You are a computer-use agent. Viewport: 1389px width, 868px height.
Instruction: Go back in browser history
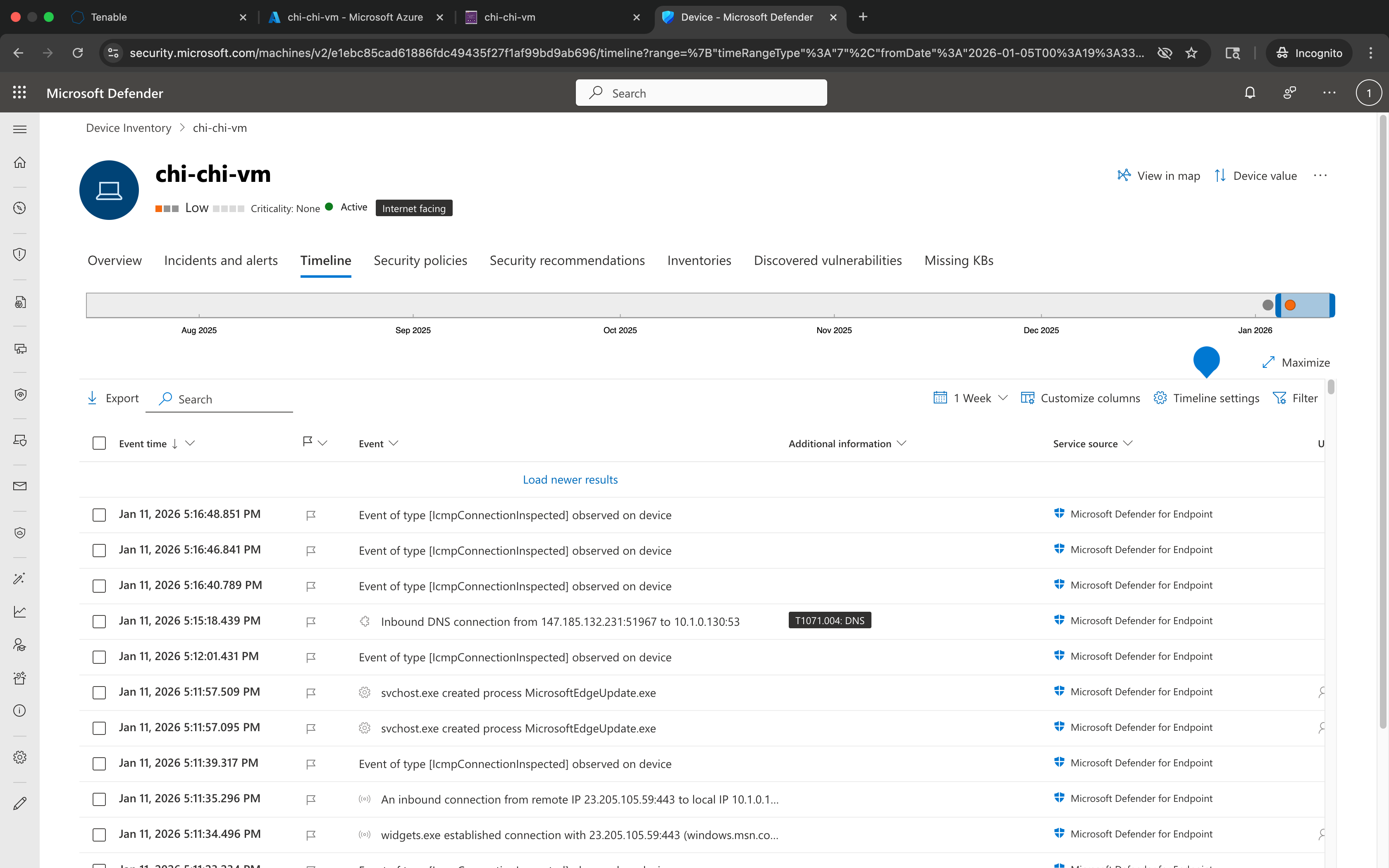18,53
